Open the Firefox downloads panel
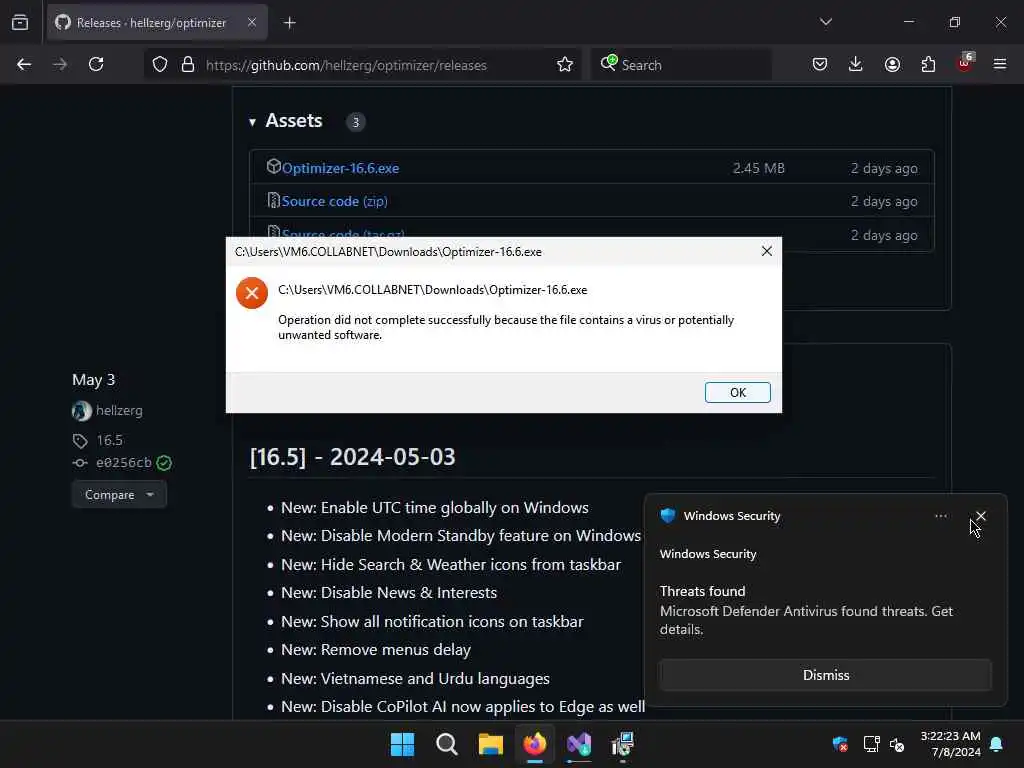This screenshot has height=768, width=1024. pos(856,65)
